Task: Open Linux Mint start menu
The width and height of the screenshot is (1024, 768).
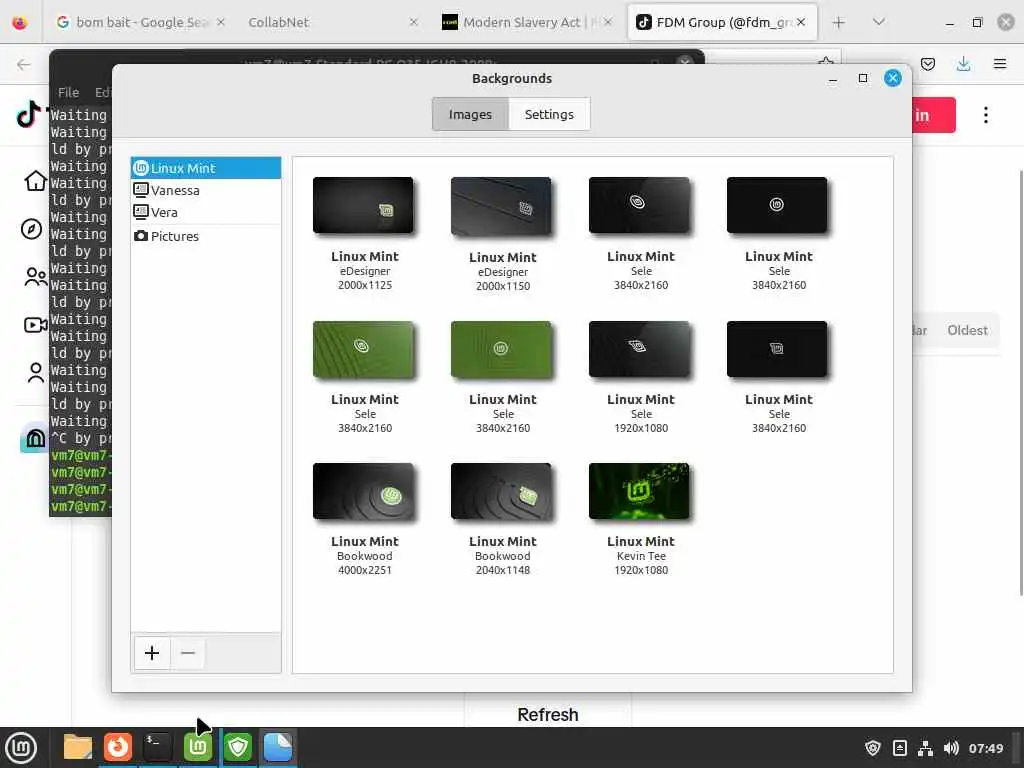Action: [x=21, y=748]
